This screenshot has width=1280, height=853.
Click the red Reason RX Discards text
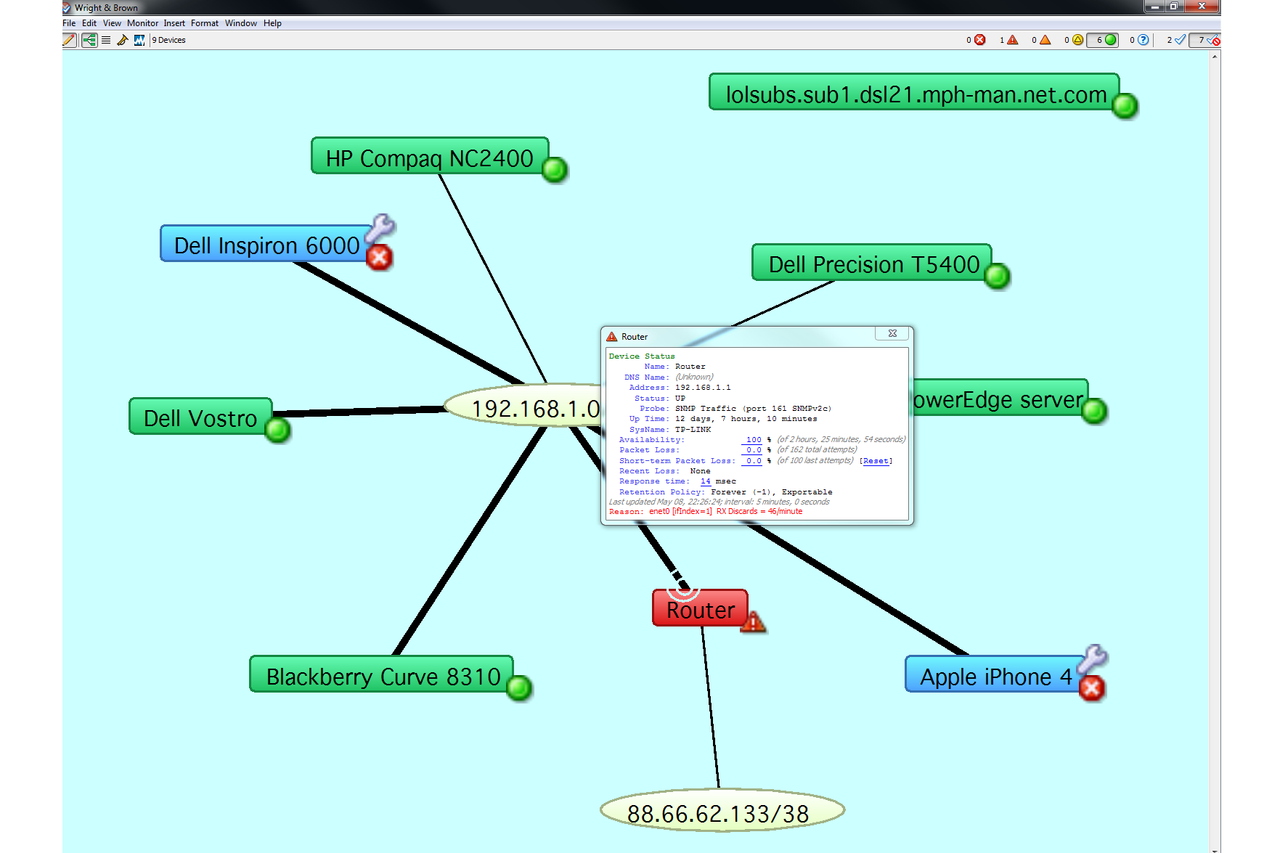(x=706, y=512)
